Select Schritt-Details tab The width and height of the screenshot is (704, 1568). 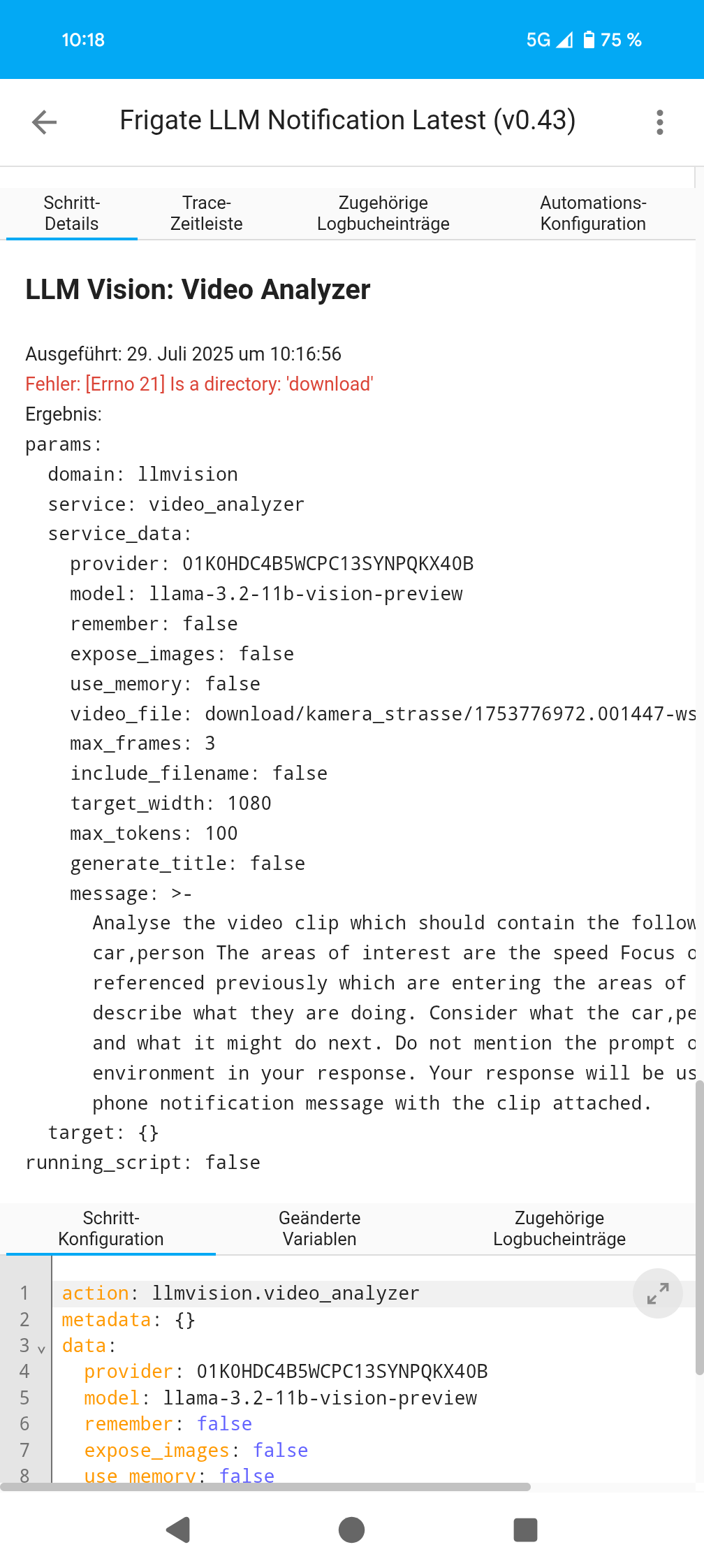pos(72,213)
